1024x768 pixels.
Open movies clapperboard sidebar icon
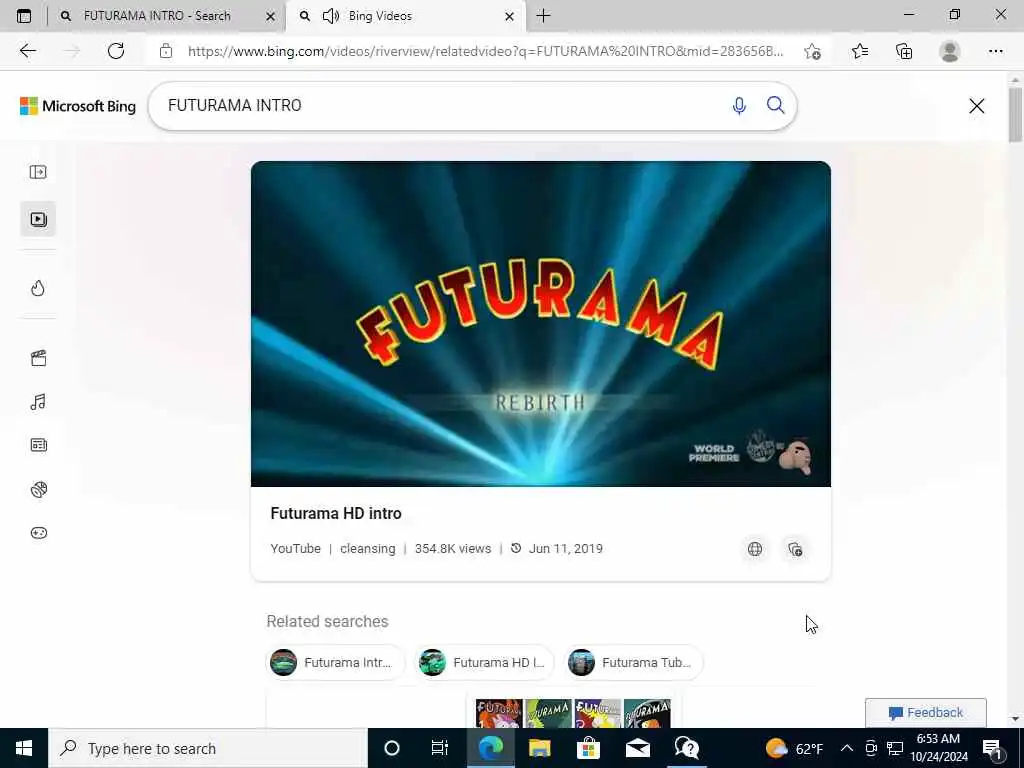pos(38,358)
